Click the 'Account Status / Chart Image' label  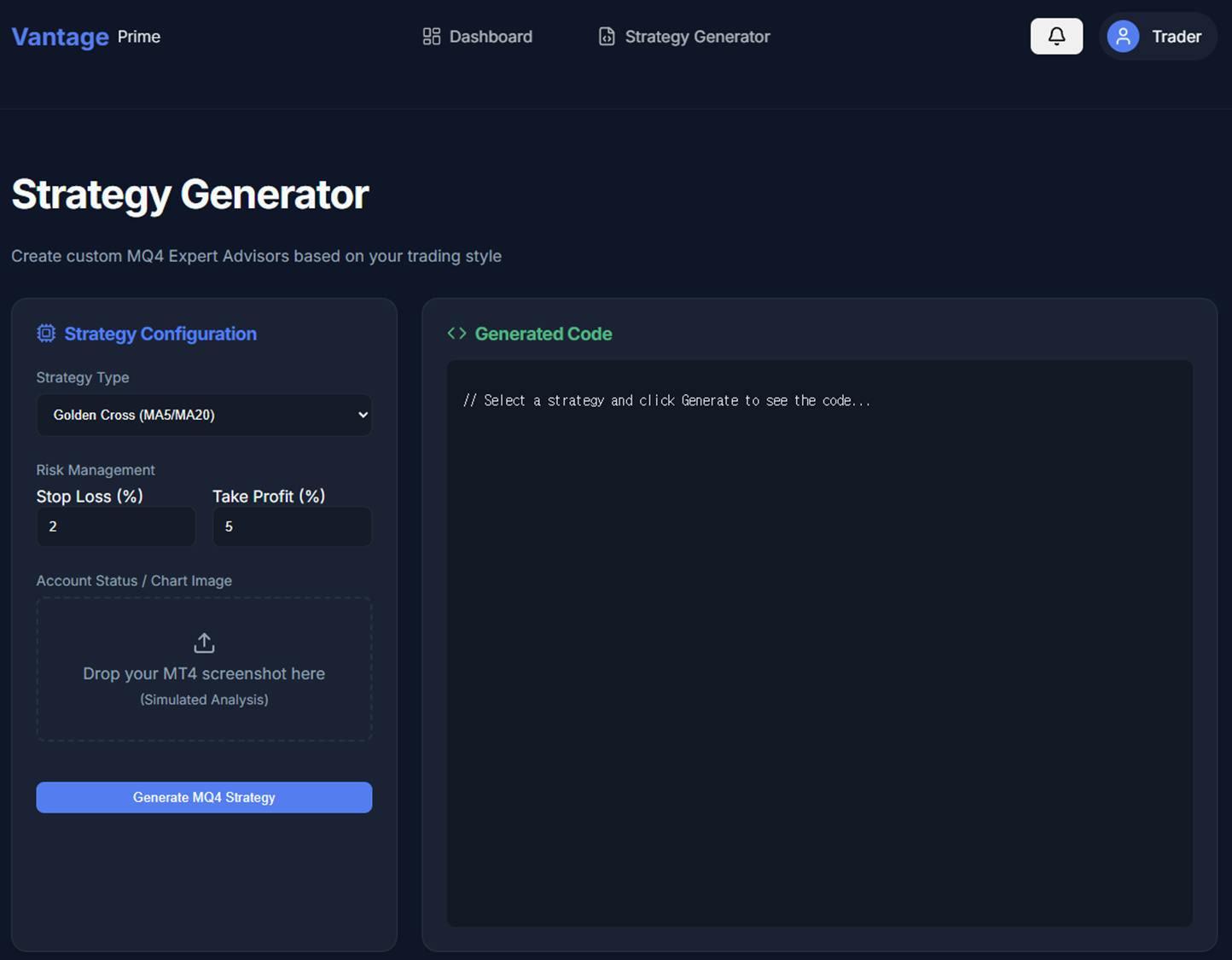pyautogui.click(x=134, y=580)
